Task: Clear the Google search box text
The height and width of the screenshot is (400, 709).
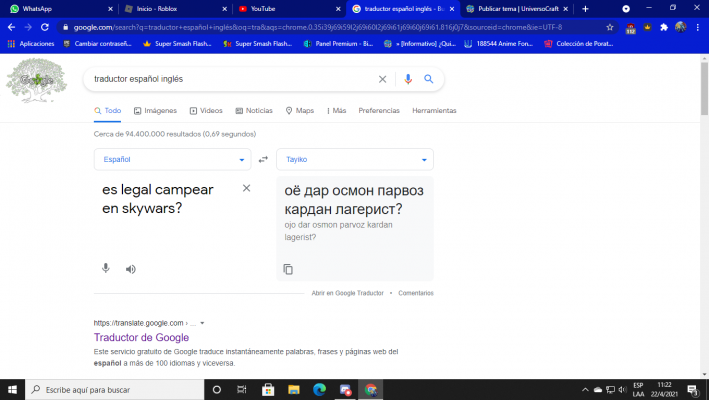Action: 382,79
